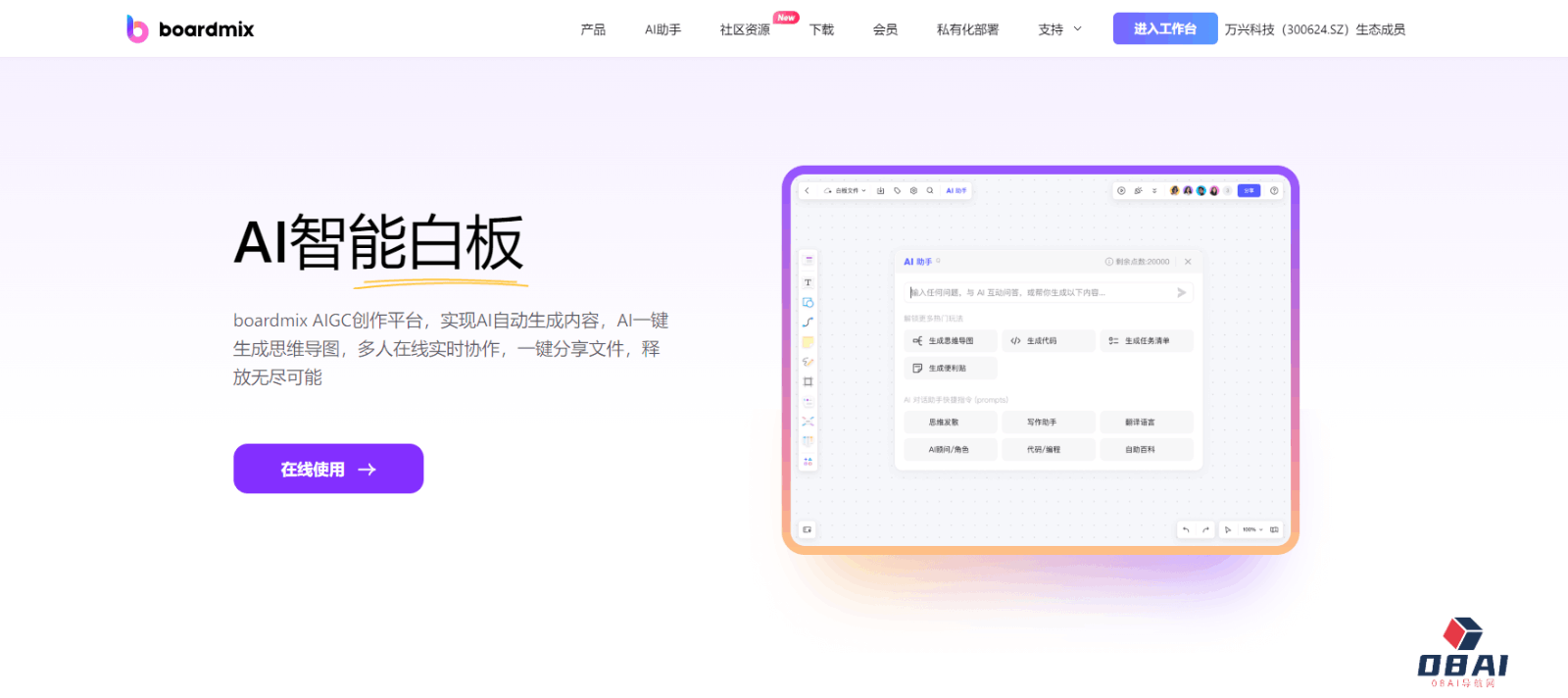Click the Redo arrow icon
The height and width of the screenshot is (698, 1568).
[1205, 529]
